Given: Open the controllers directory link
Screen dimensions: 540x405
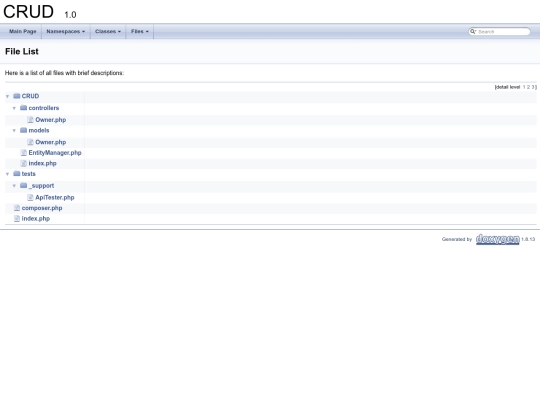Looking at the screenshot, I should click(x=44, y=108).
